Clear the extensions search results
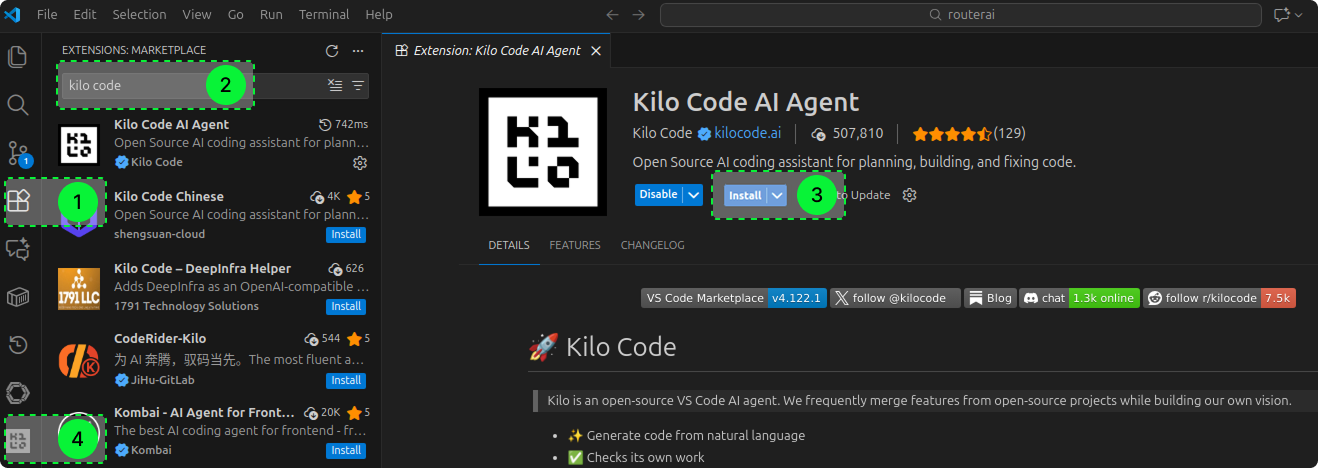This screenshot has width=1319, height=468. (x=336, y=86)
